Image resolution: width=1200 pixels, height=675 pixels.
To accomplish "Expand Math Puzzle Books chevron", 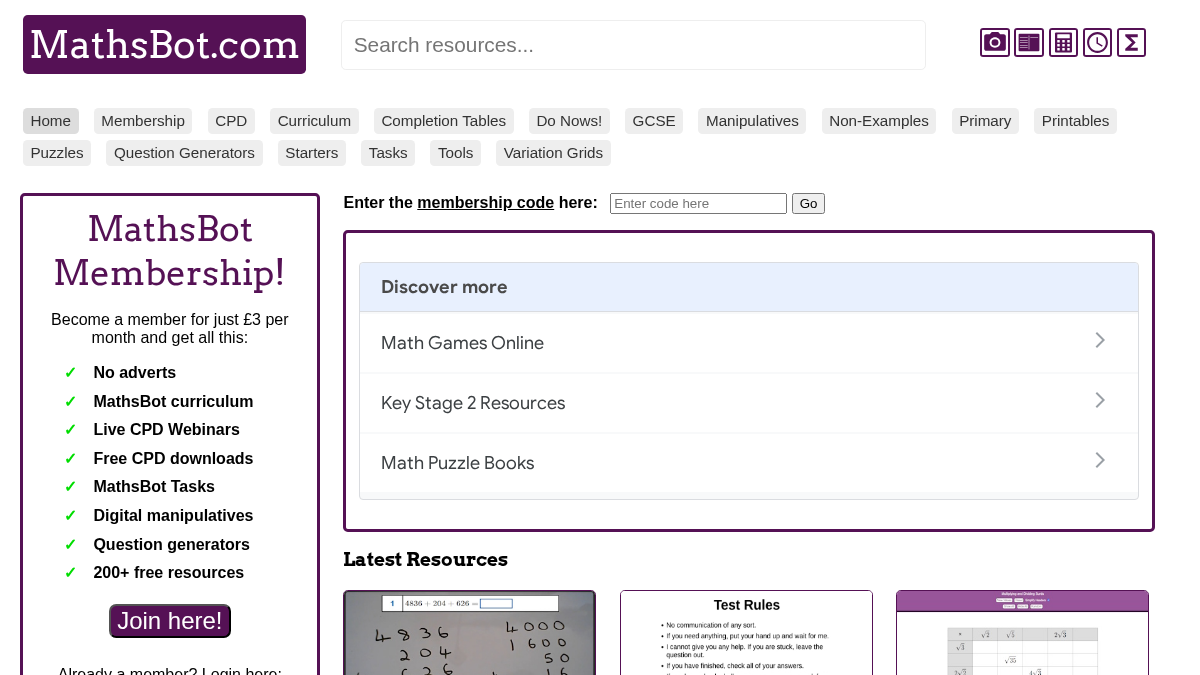I will (1100, 461).
